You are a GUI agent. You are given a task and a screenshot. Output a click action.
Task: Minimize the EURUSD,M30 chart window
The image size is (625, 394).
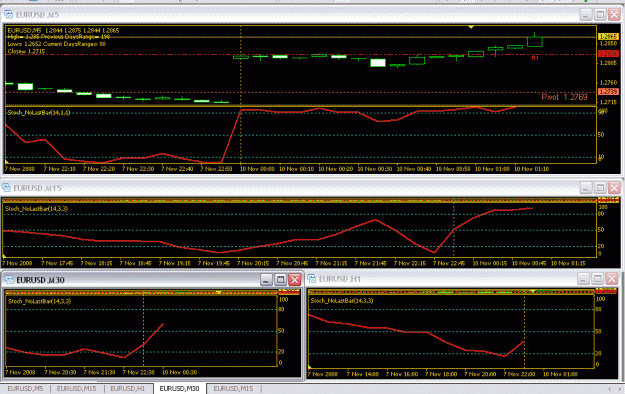pos(266,280)
